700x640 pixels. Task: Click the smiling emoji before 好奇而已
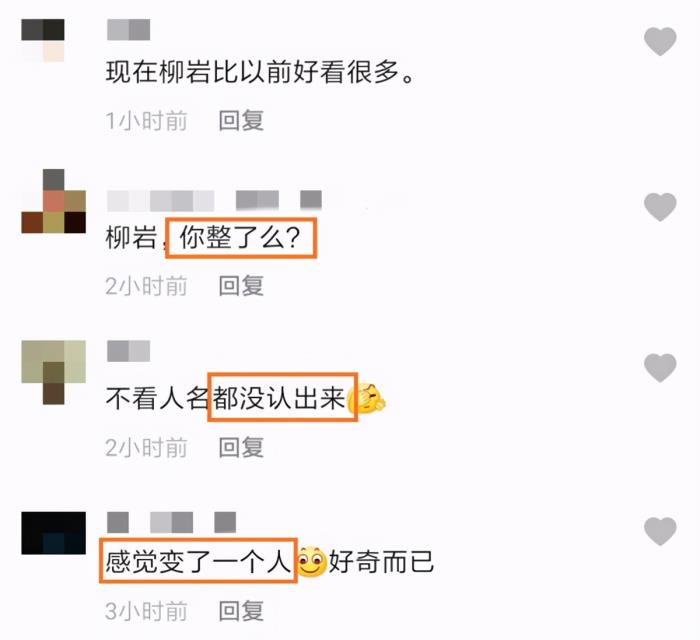(312, 561)
